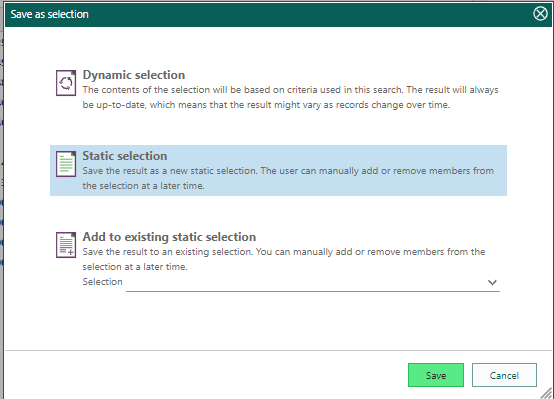Close the Save as selection dialog

tap(540, 14)
